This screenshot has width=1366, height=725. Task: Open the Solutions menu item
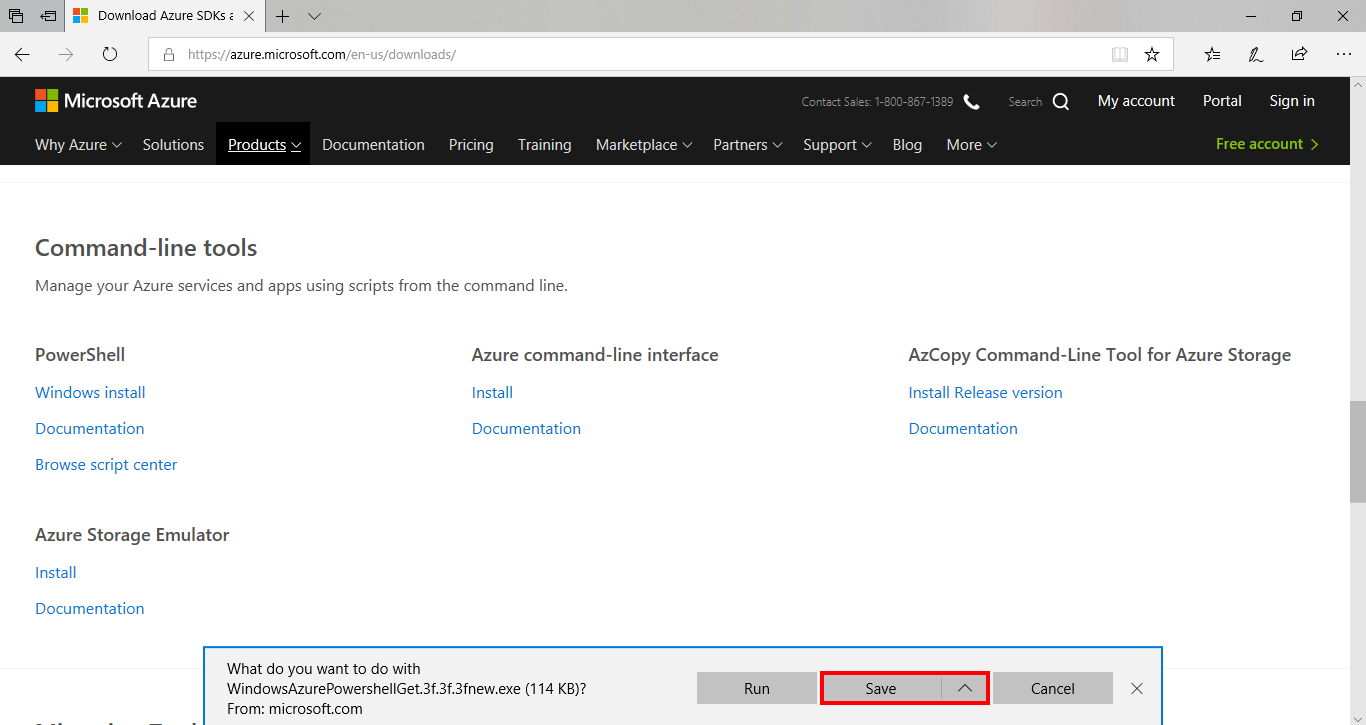click(173, 145)
